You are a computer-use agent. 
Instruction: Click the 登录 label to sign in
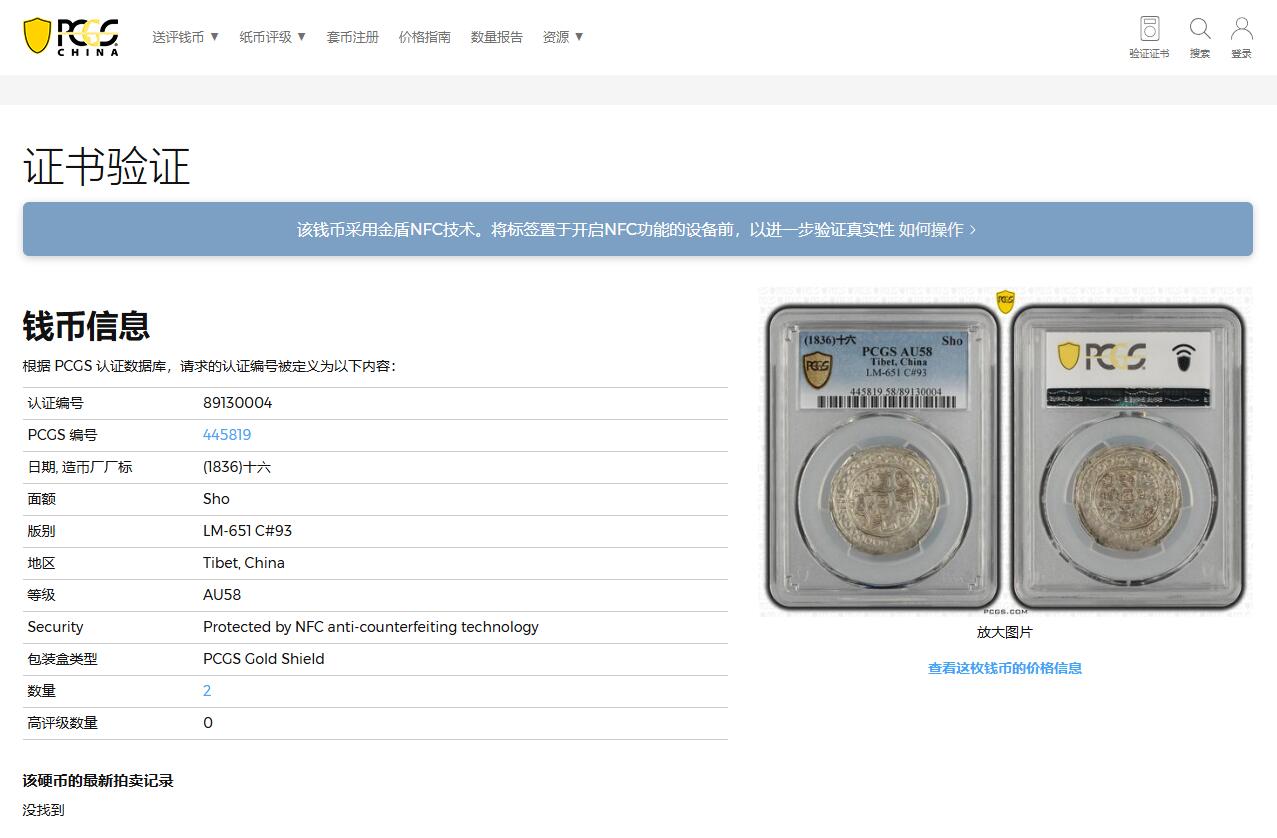pyautogui.click(x=1241, y=53)
